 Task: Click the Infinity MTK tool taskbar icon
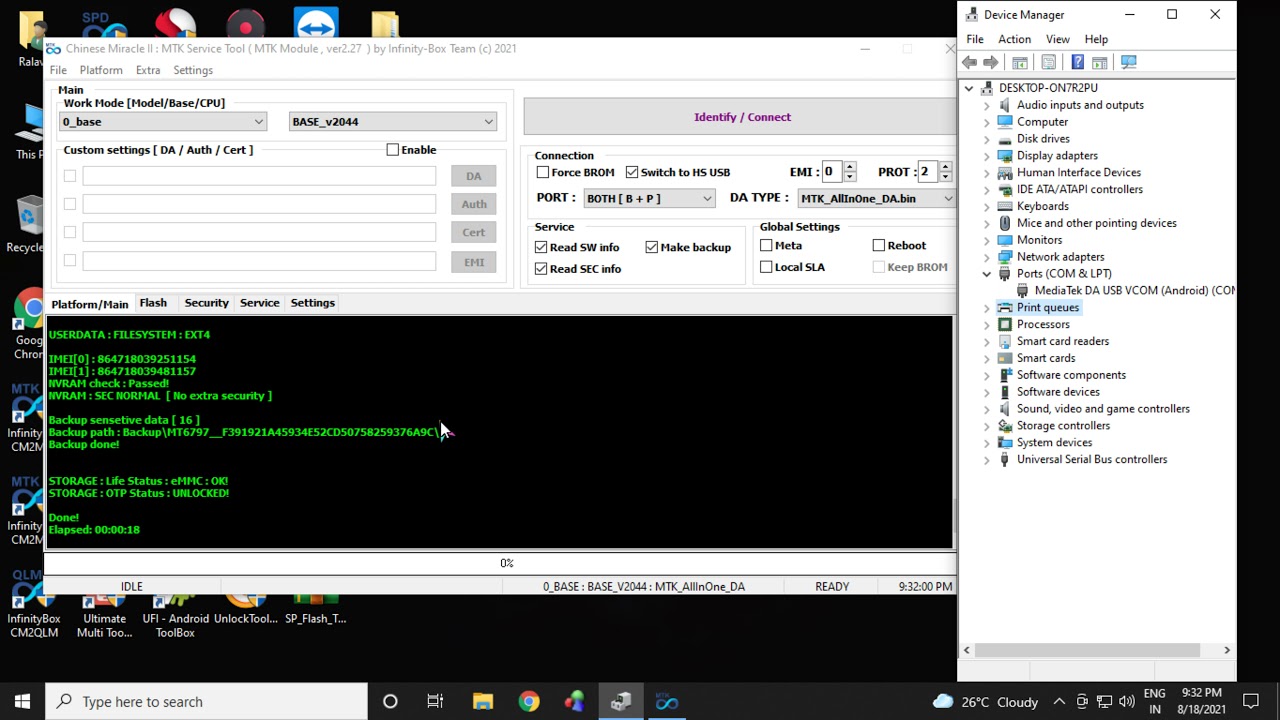point(667,701)
